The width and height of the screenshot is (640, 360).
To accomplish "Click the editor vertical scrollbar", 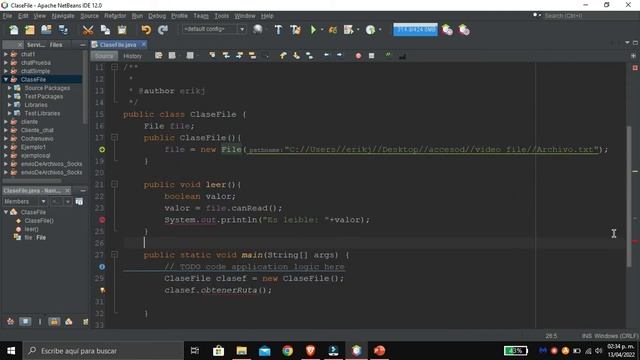I will [629, 196].
